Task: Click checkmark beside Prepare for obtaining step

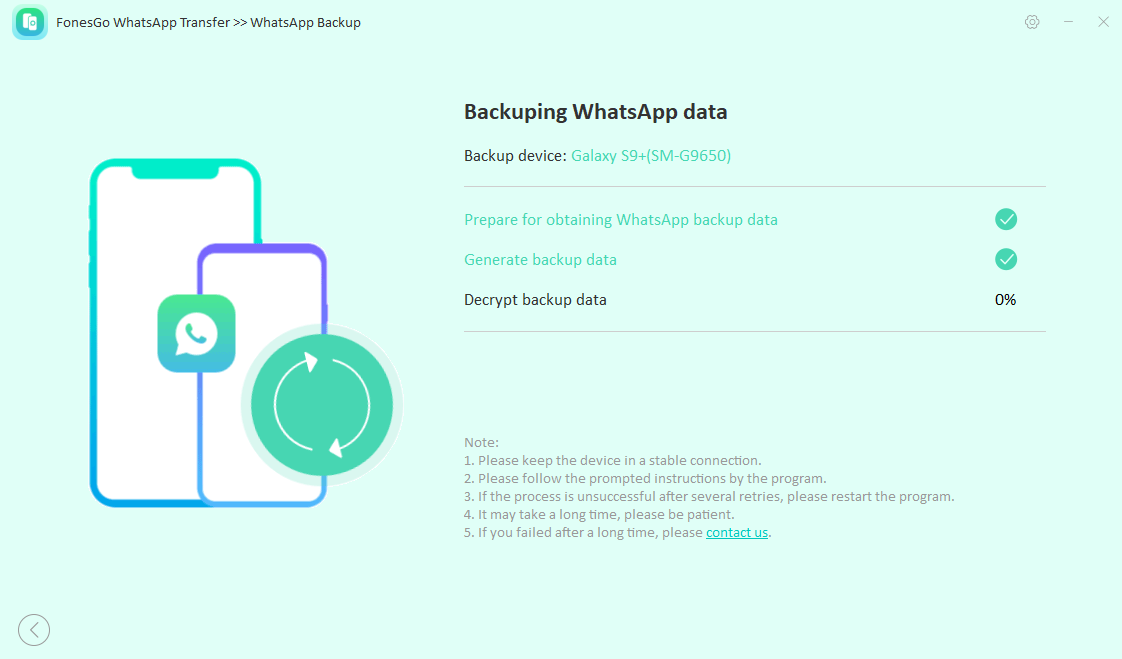Action: 1005,219
